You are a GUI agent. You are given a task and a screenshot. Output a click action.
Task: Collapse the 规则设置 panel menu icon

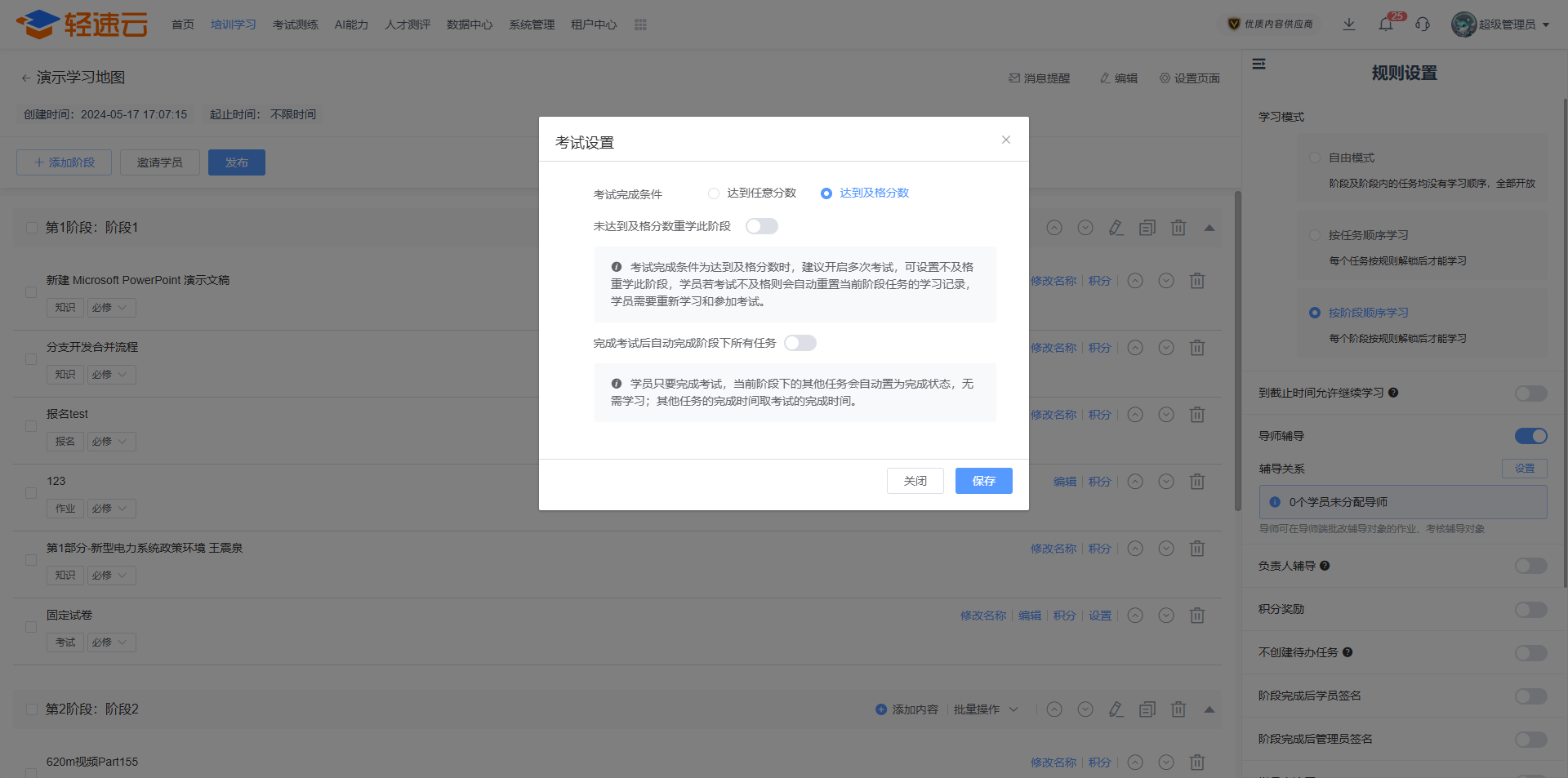tap(1259, 64)
